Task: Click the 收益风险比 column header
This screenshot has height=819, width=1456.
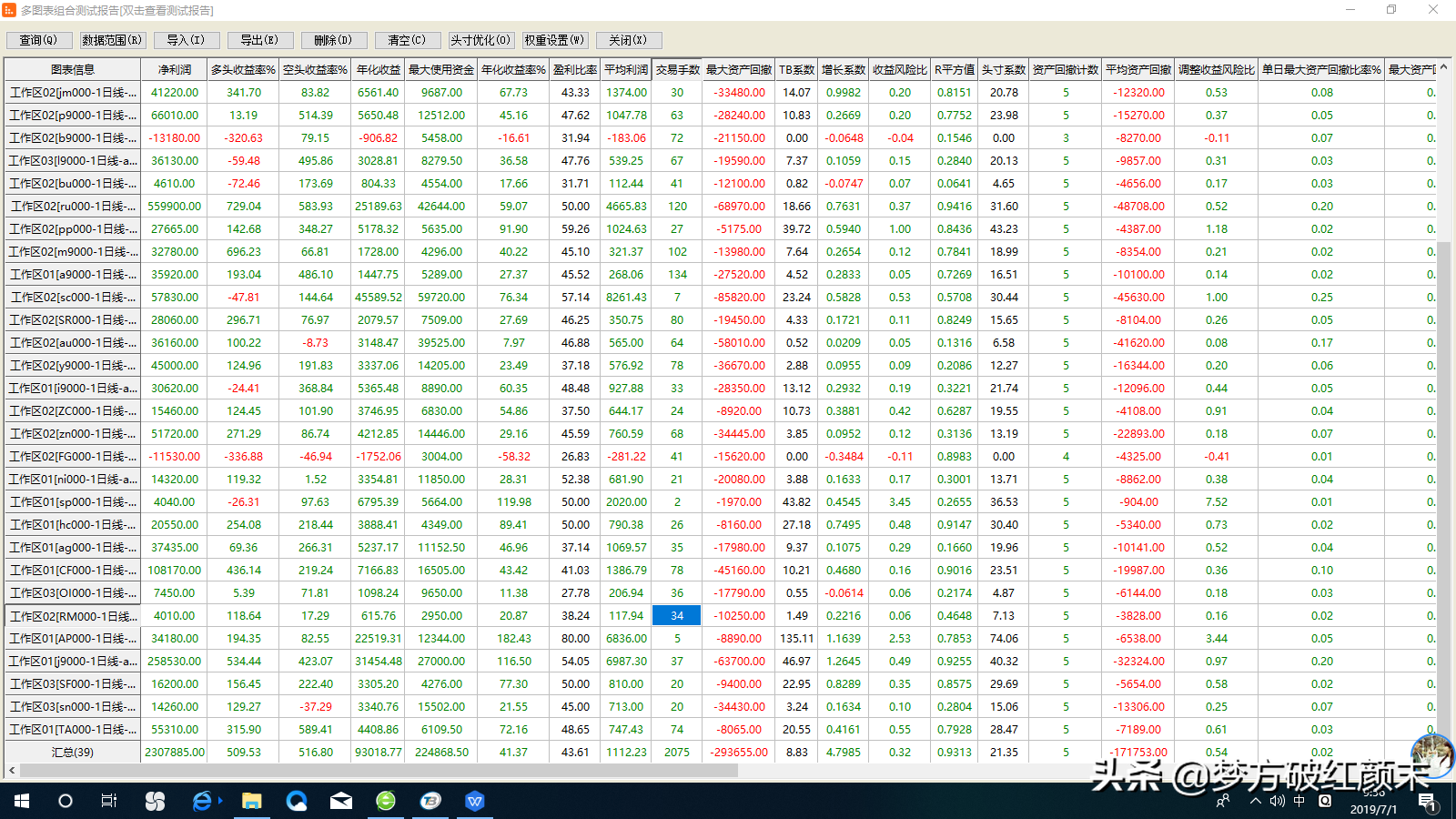Action: pos(900,69)
